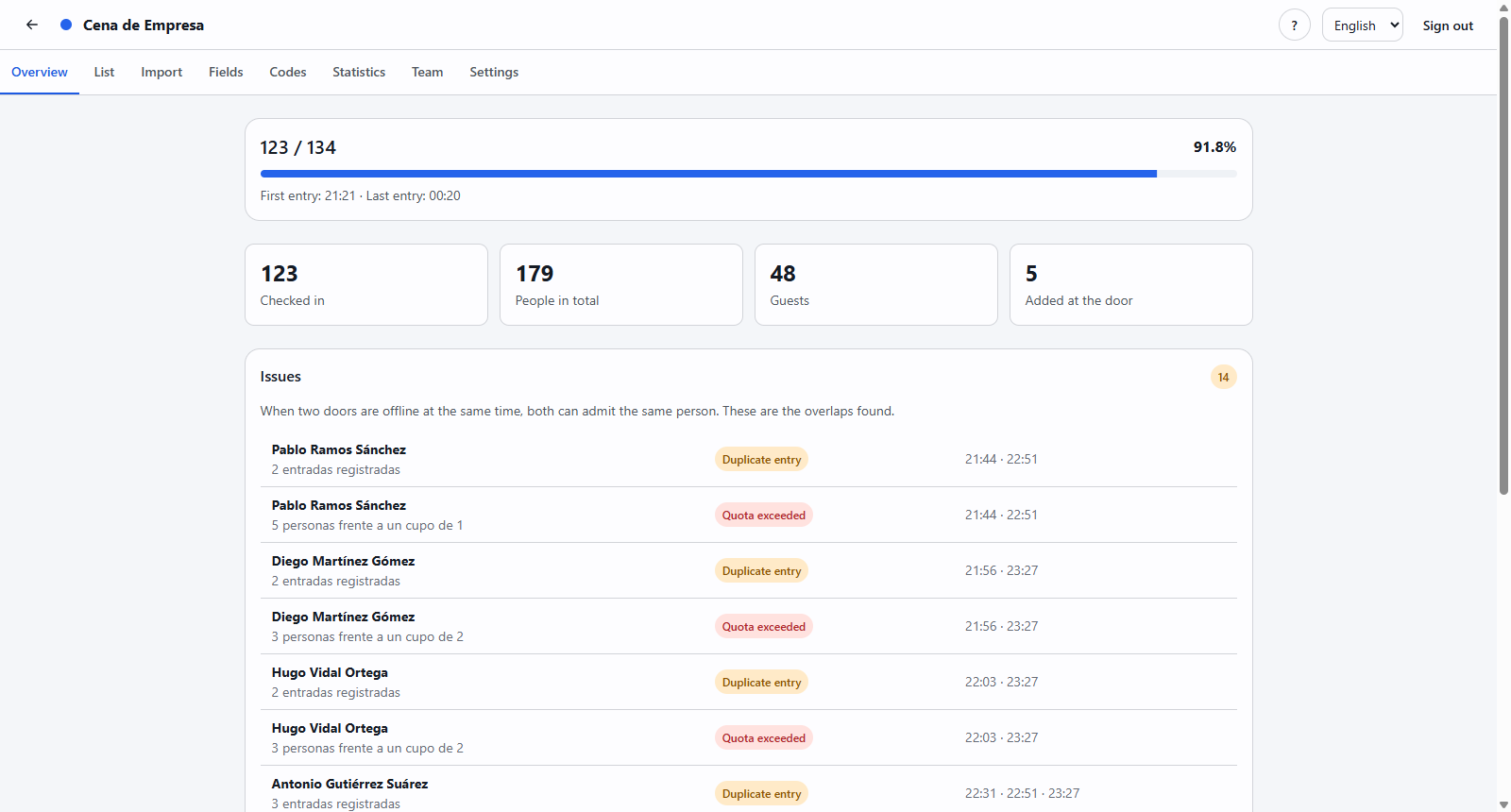This screenshot has height=812, width=1511.
Task: Click Duplicate entry badge for Antonio Gutiérrez Suárez
Action: click(761, 793)
